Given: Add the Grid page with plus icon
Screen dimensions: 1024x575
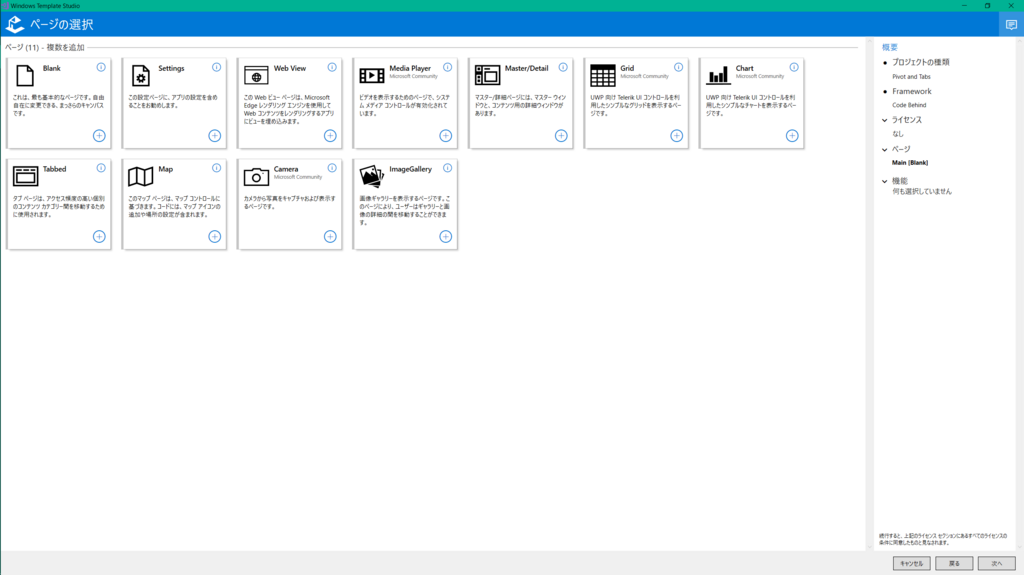Looking at the screenshot, I should 677,136.
